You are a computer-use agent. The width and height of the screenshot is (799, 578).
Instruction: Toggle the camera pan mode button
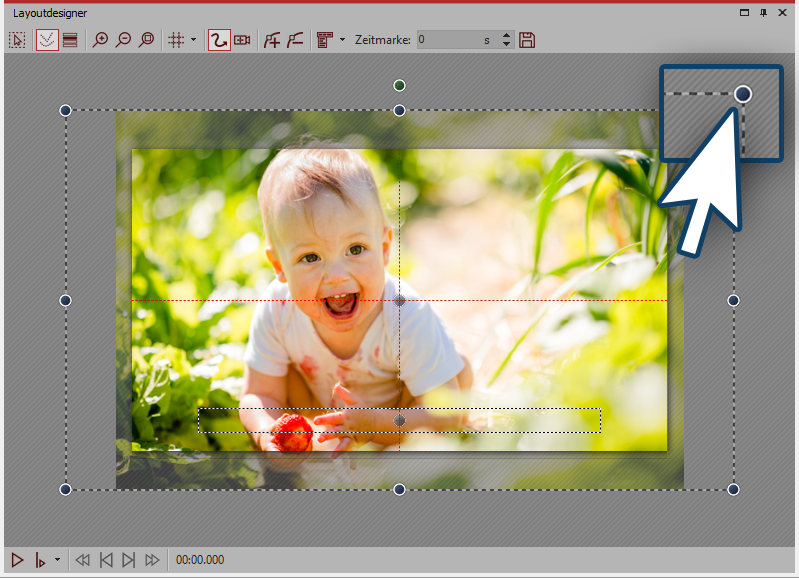point(242,40)
